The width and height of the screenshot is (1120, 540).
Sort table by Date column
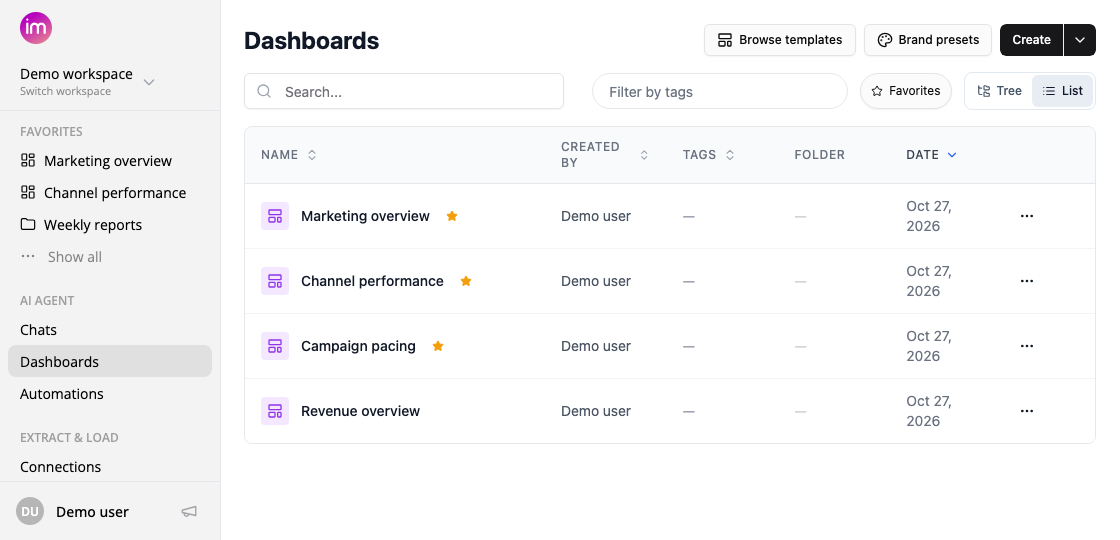click(931, 155)
